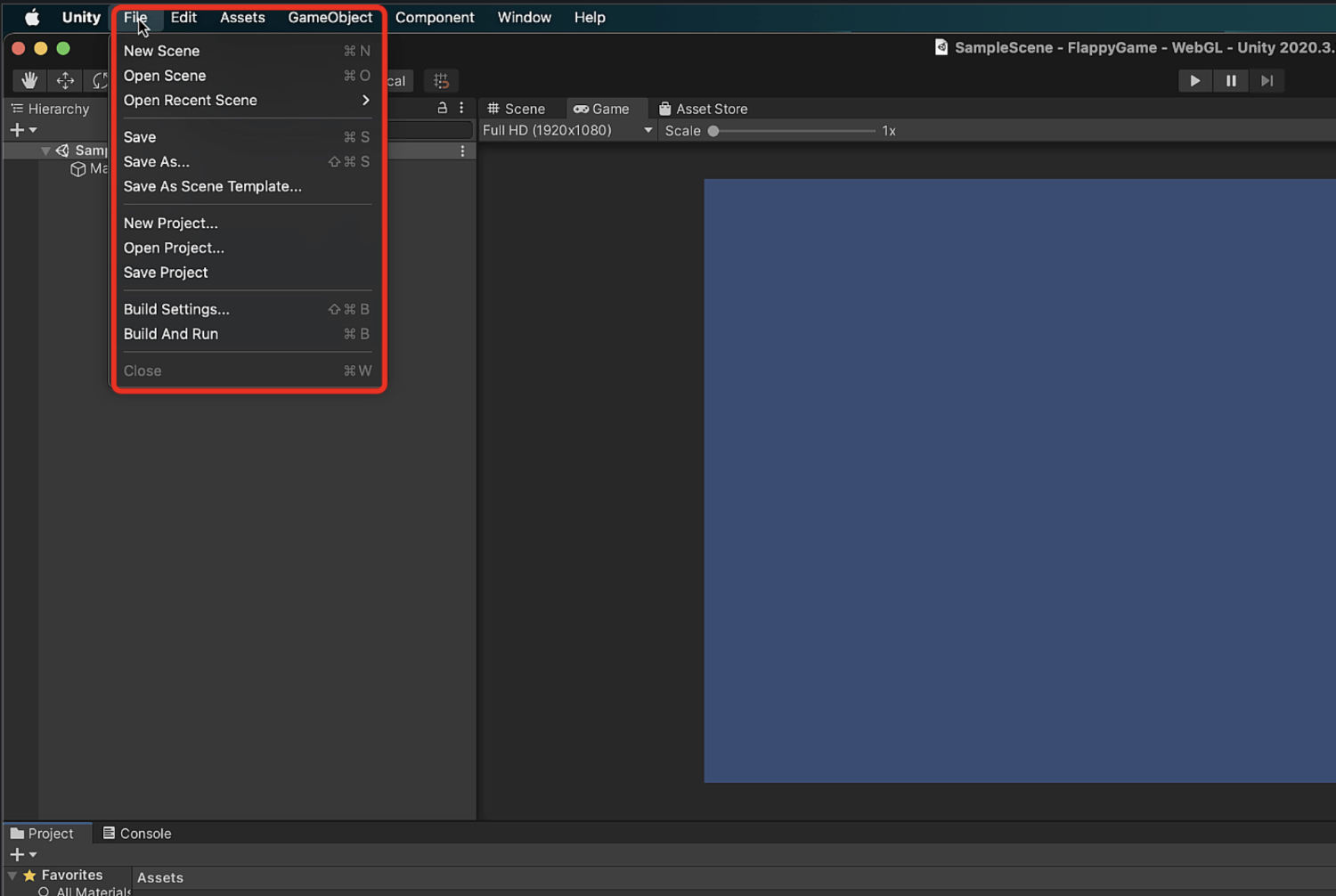Image resolution: width=1336 pixels, height=896 pixels.
Task: Open the Project panel plus create dropdown
Action: tap(23, 854)
